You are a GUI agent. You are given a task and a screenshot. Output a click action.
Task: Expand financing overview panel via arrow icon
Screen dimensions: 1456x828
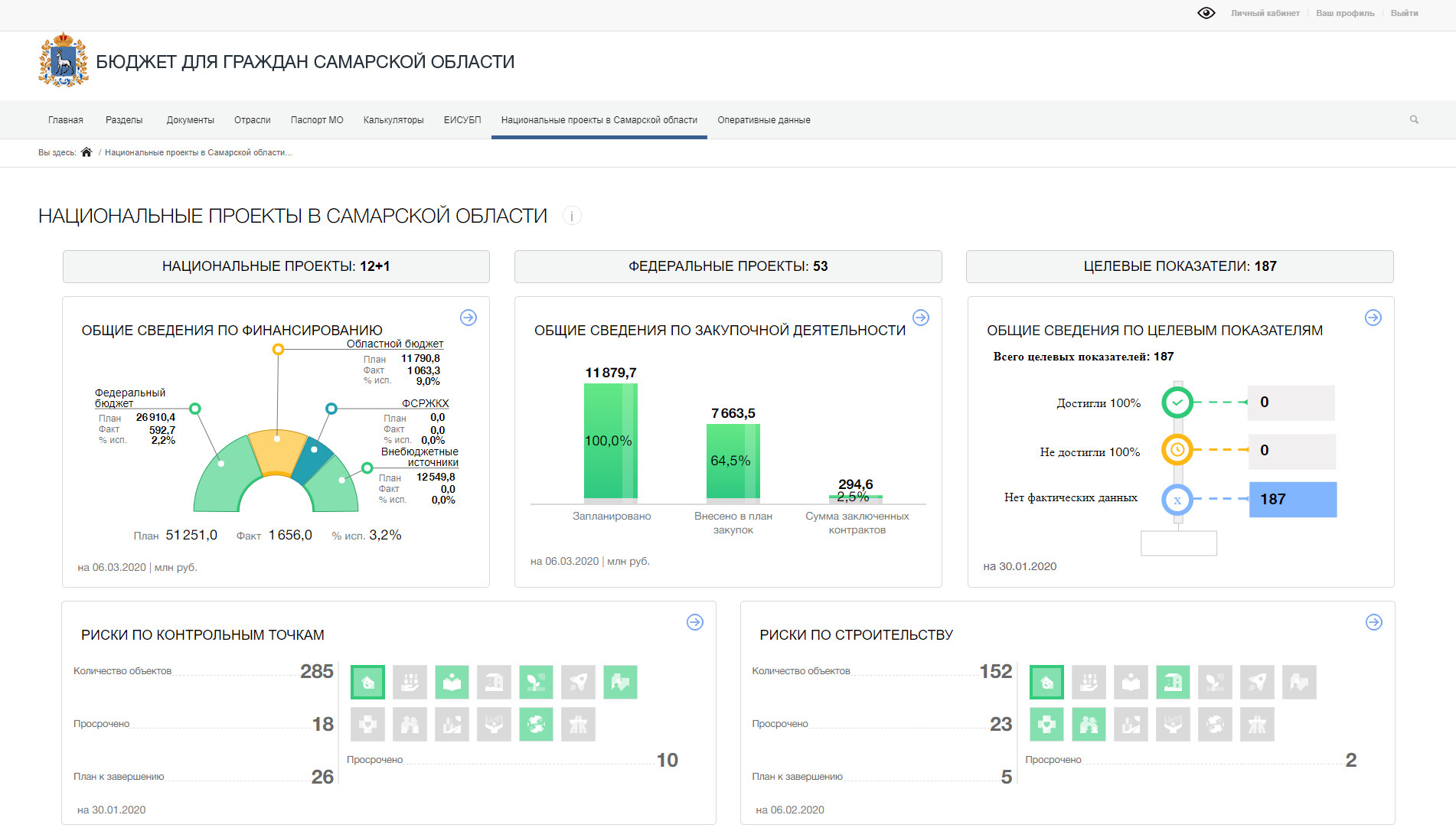[x=468, y=318]
